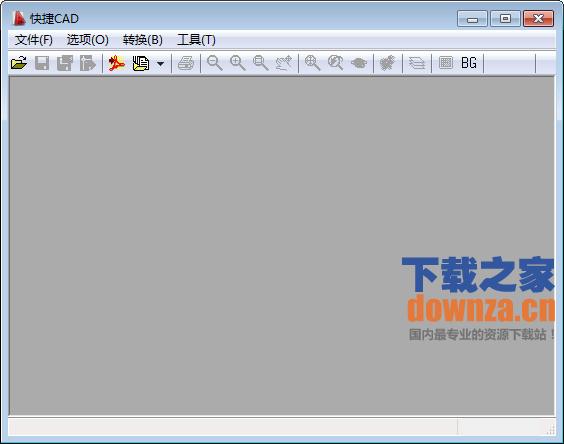Open the 转换(B) menu
Screen dimensions: 564x444
point(142,40)
